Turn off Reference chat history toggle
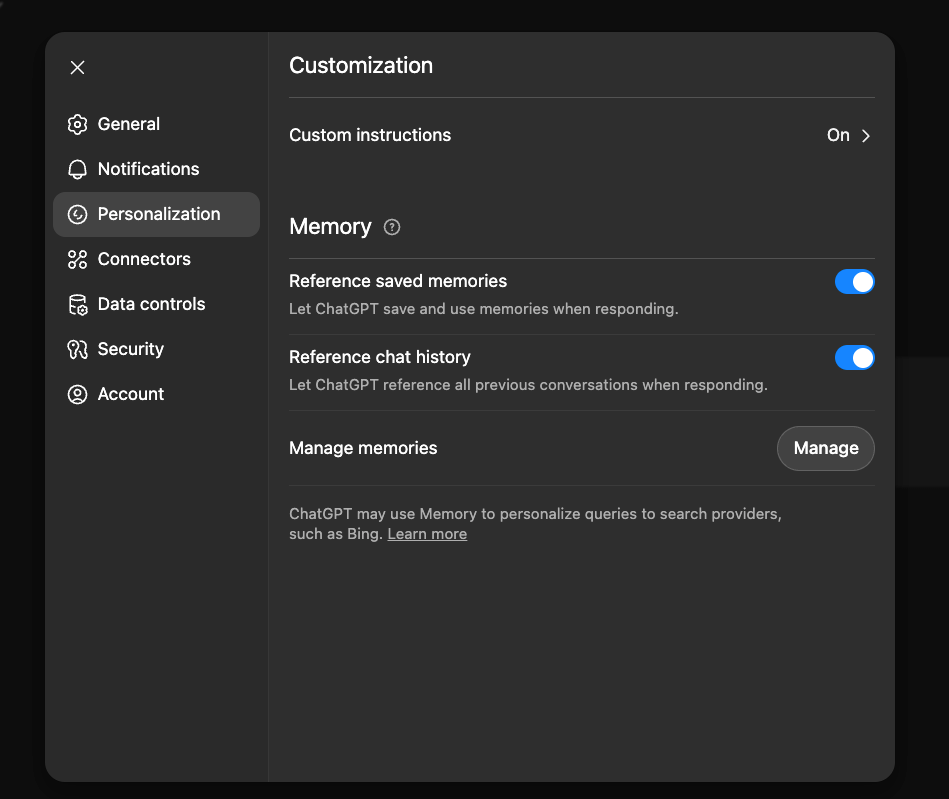 tap(855, 358)
